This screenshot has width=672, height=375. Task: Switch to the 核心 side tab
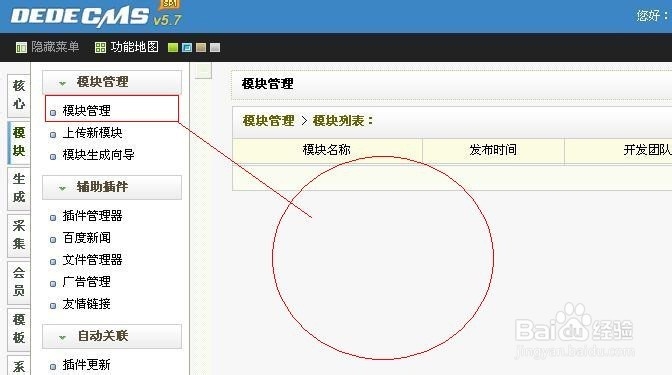tap(19, 95)
